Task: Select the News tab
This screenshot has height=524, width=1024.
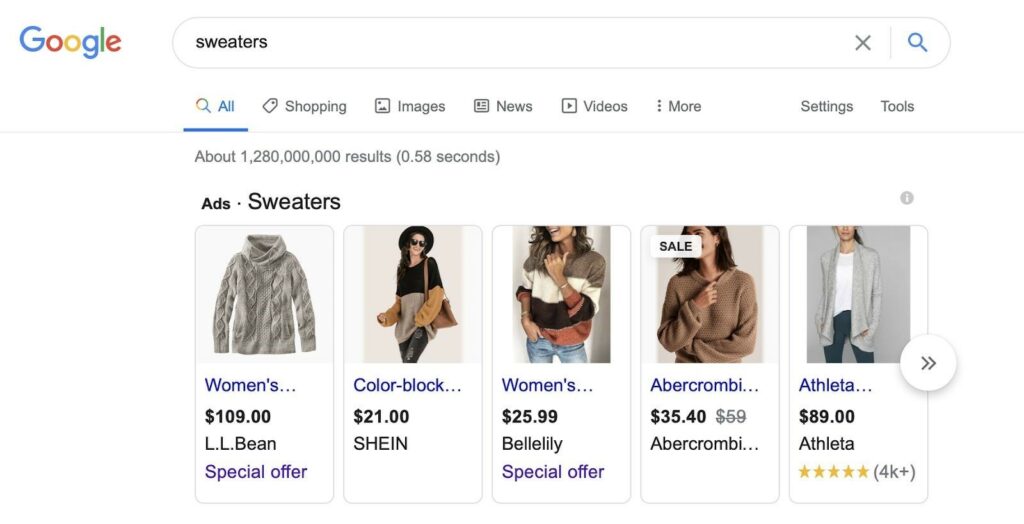Action: coord(503,106)
